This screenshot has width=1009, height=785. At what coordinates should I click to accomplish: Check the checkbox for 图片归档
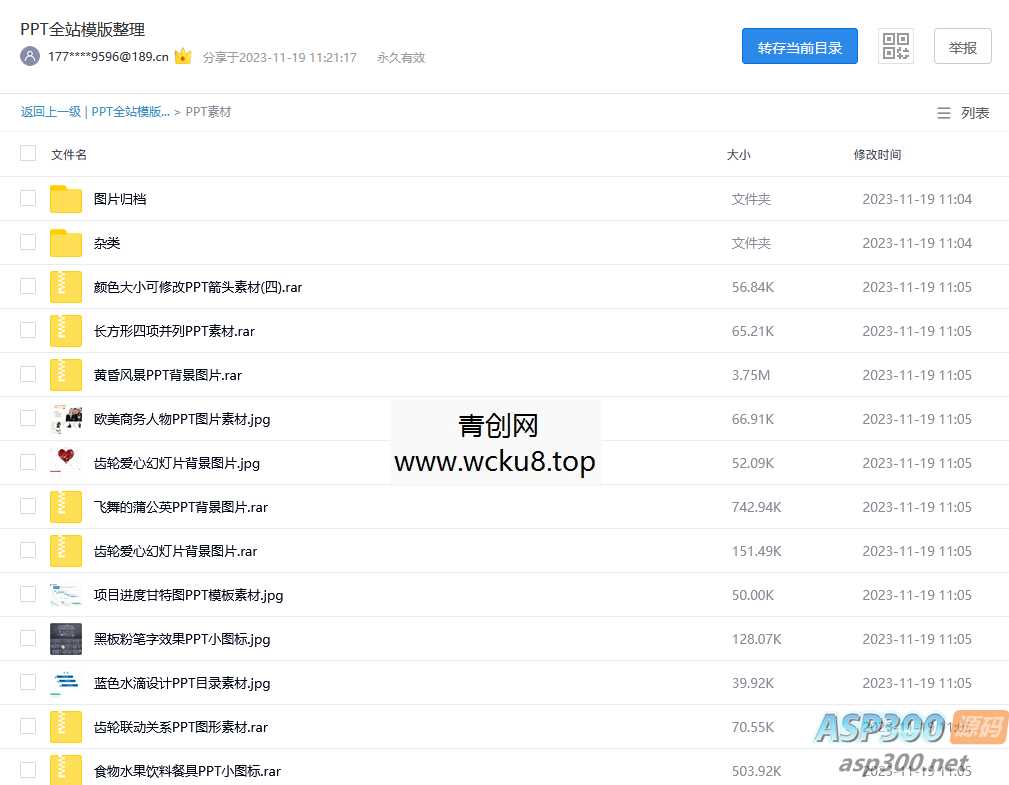pyautogui.click(x=28, y=198)
